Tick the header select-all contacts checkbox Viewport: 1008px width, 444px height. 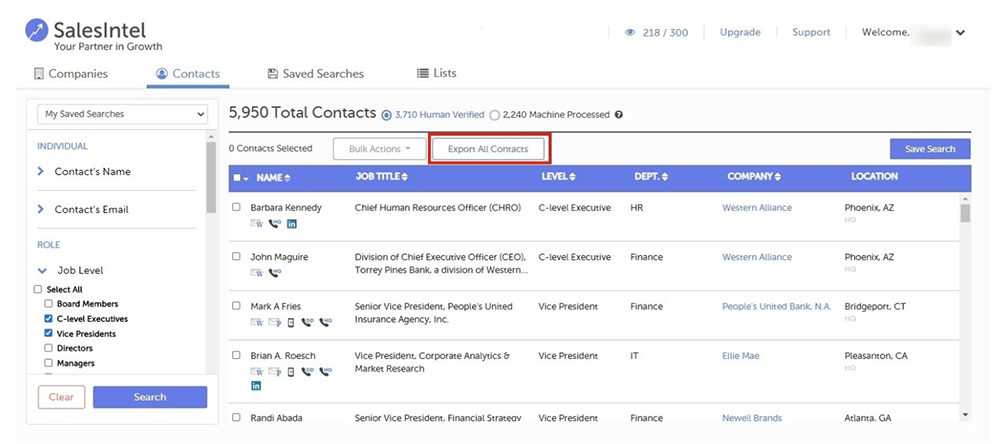pos(237,178)
